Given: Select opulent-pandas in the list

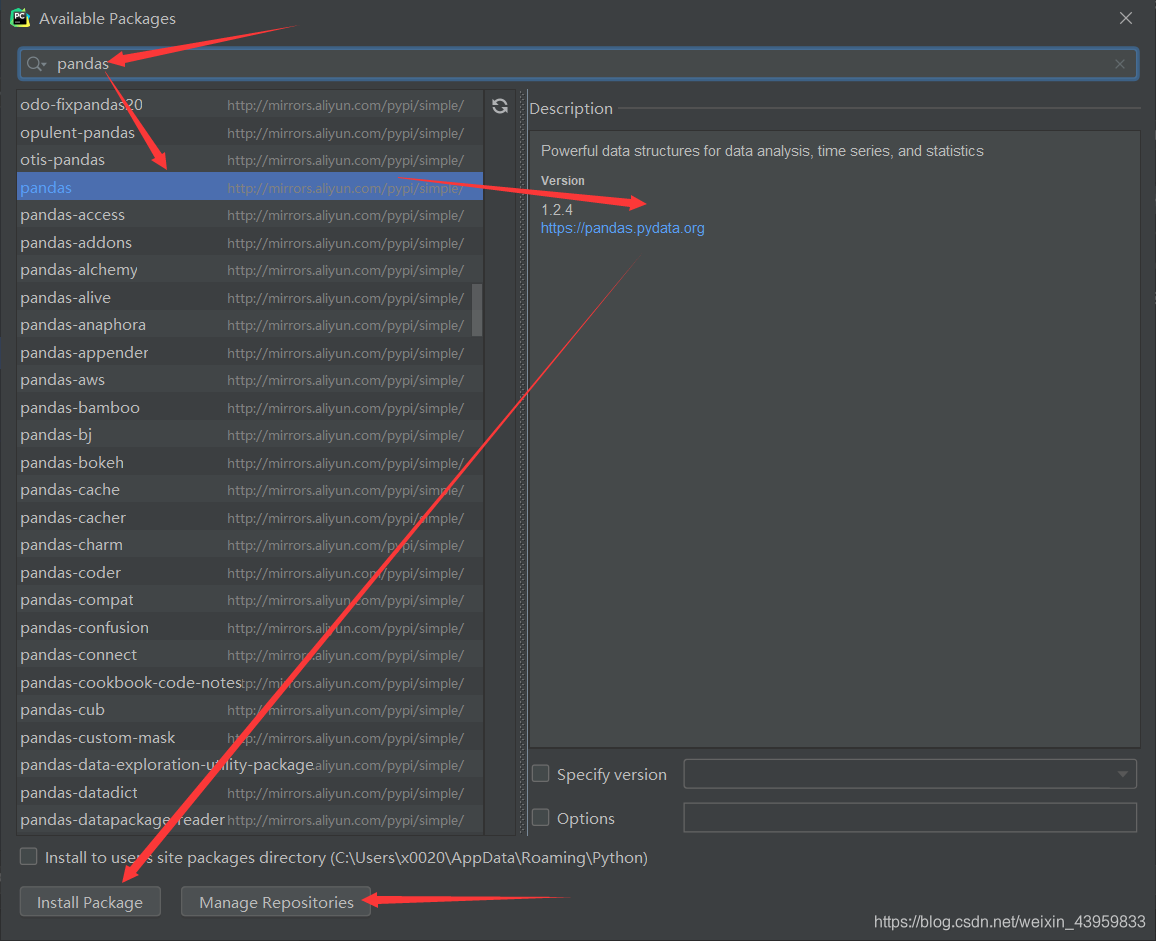Looking at the screenshot, I should (250, 133).
